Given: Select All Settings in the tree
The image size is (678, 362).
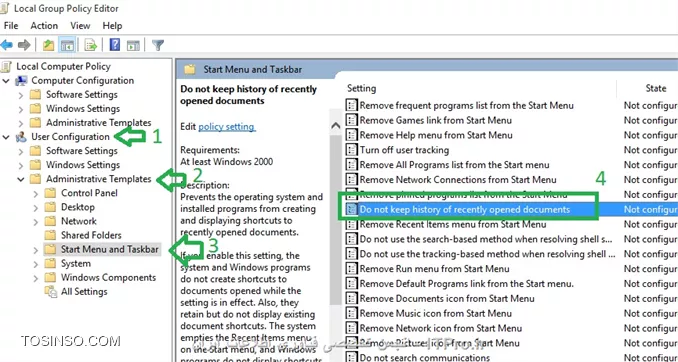Looking at the screenshot, I should tap(84, 292).
